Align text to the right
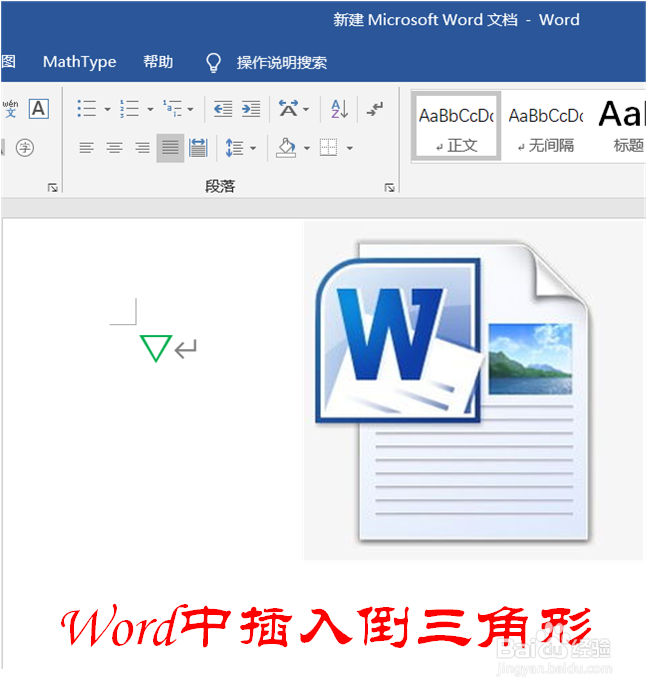Viewport: 647px width, 691px height. click(x=142, y=148)
